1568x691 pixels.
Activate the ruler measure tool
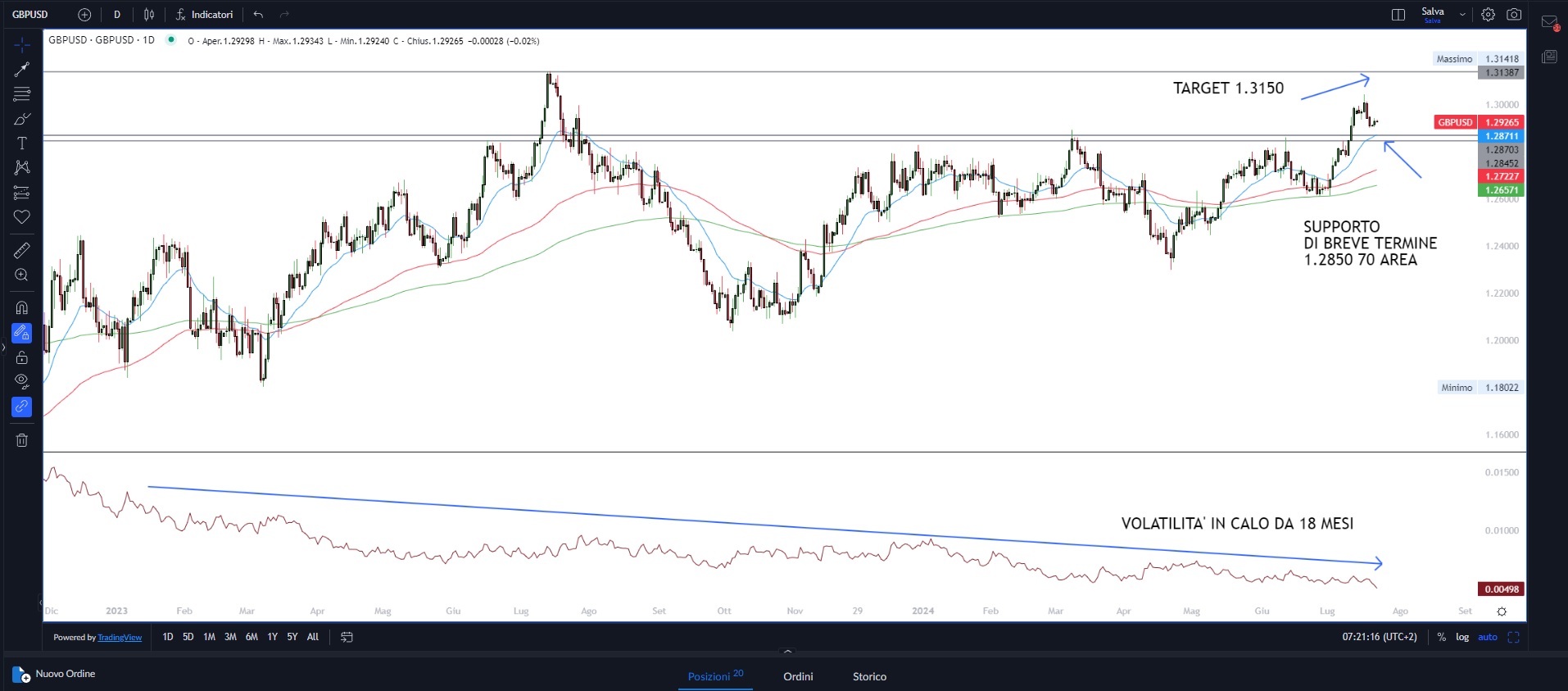click(x=22, y=251)
